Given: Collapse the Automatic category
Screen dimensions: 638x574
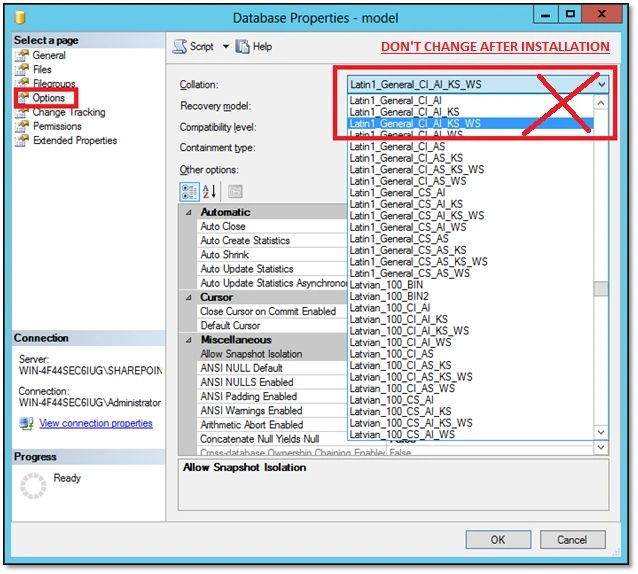Looking at the screenshot, I should [x=188, y=212].
